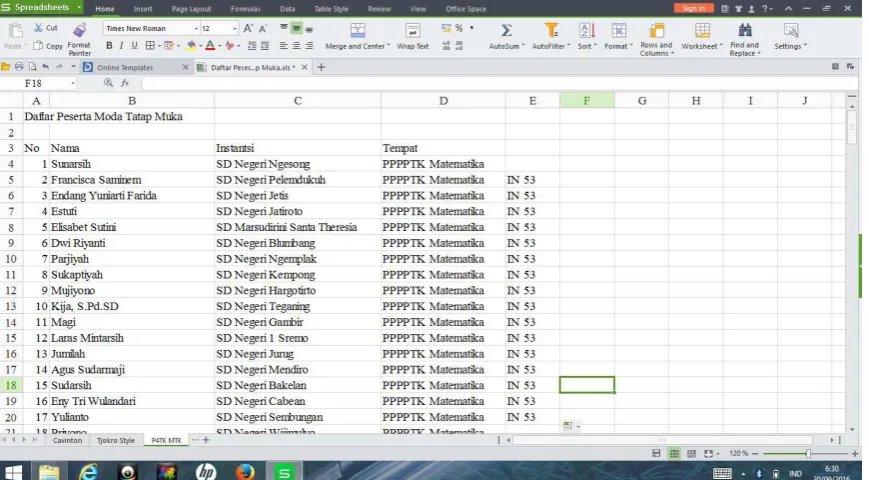Apply right text alignment
This screenshot has height=480, width=869.
(309, 46)
